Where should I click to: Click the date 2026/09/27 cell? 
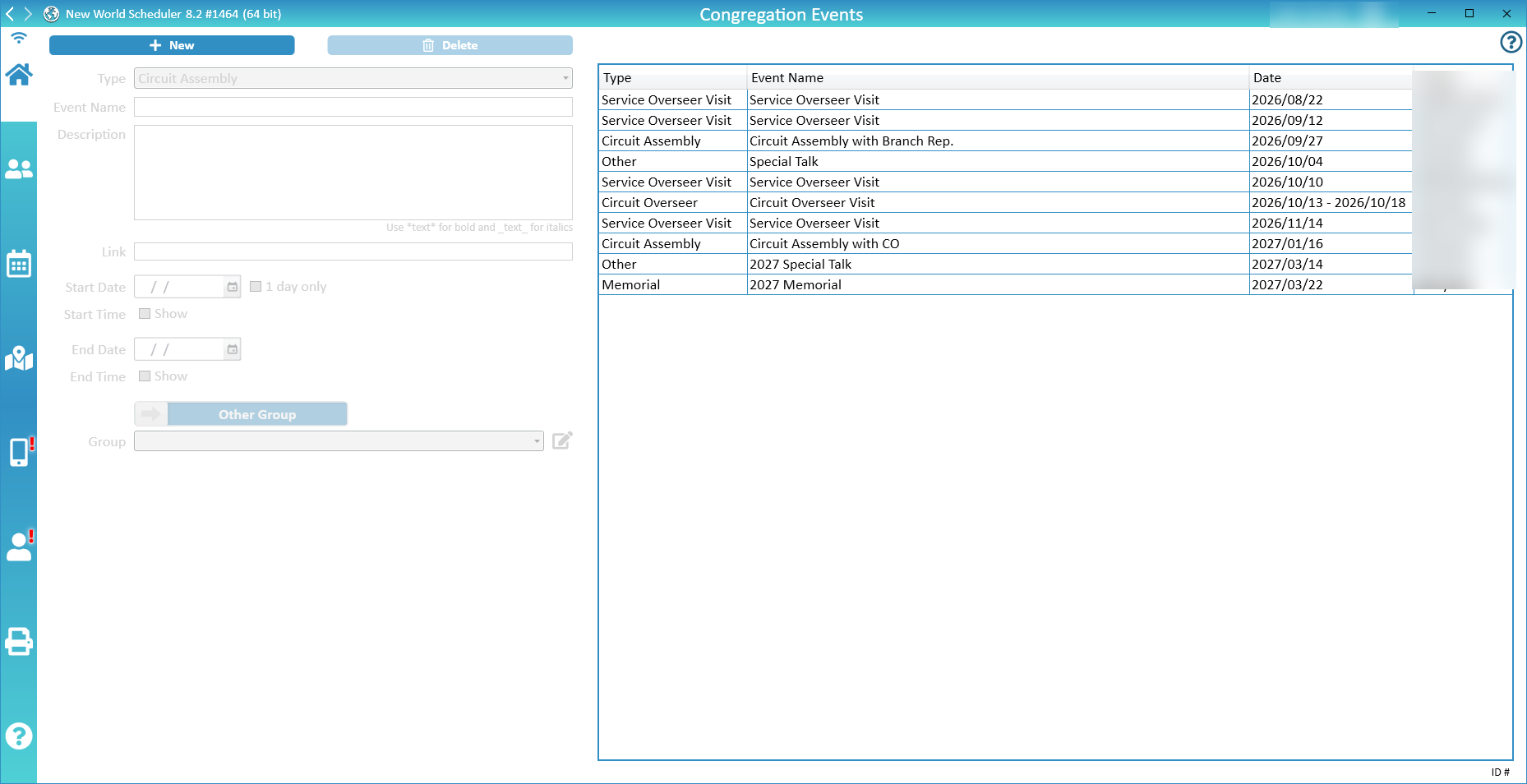point(1331,141)
